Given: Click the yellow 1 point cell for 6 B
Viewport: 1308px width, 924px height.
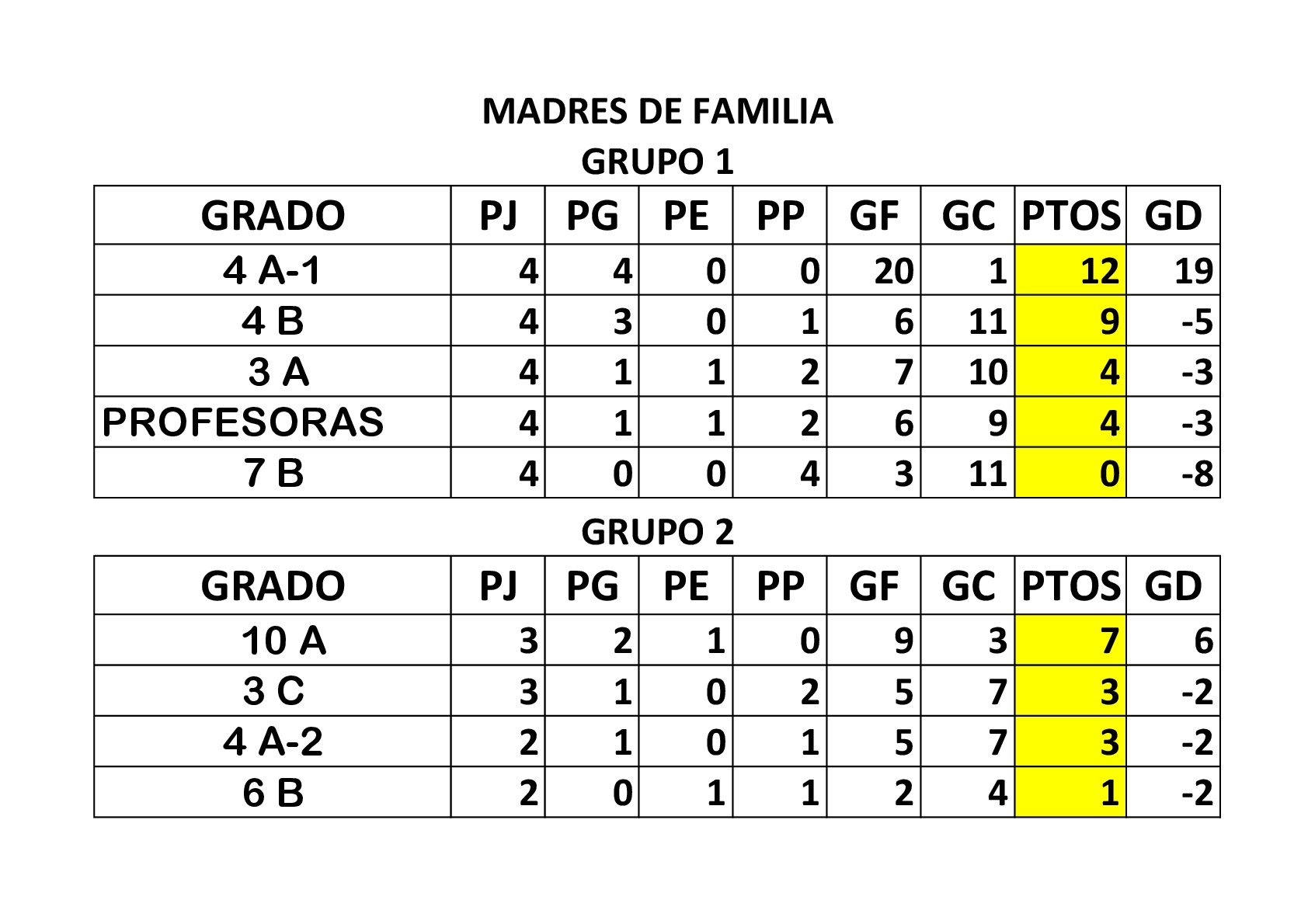Looking at the screenshot, I should 1070,792.
